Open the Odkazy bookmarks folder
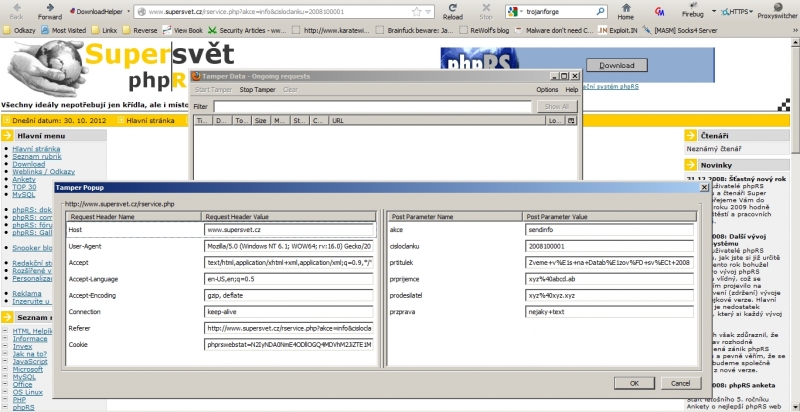 coord(19,30)
